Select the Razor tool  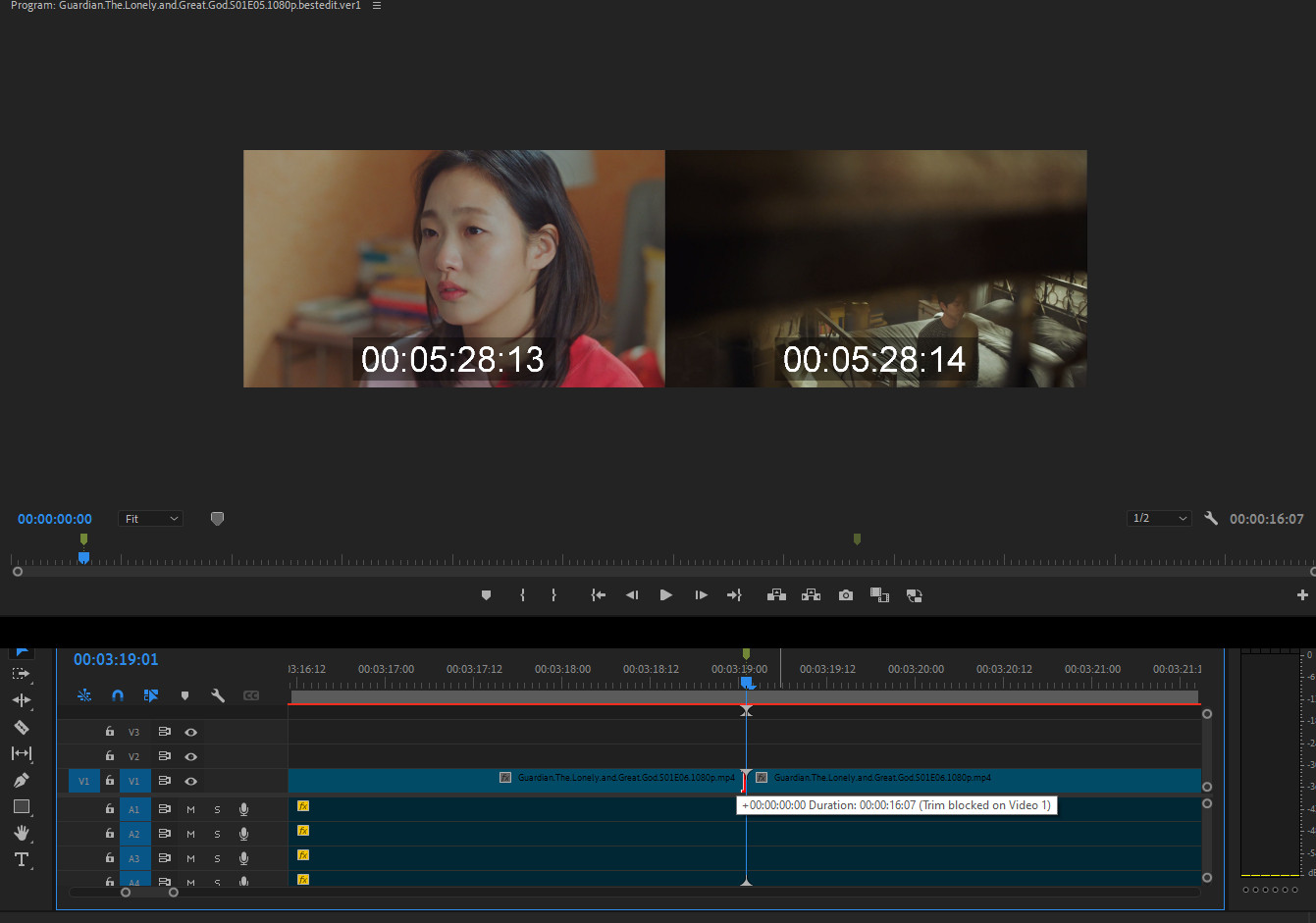click(x=22, y=727)
